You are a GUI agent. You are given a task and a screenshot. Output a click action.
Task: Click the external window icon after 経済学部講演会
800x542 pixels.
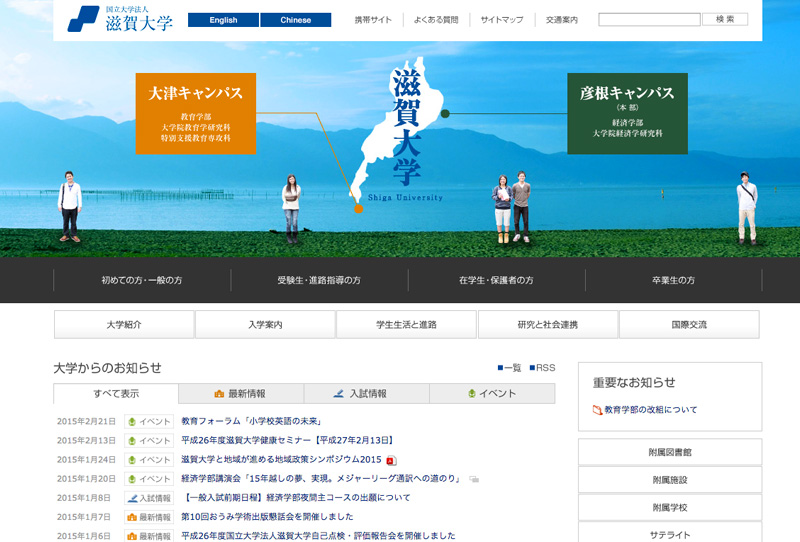pos(474,479)
